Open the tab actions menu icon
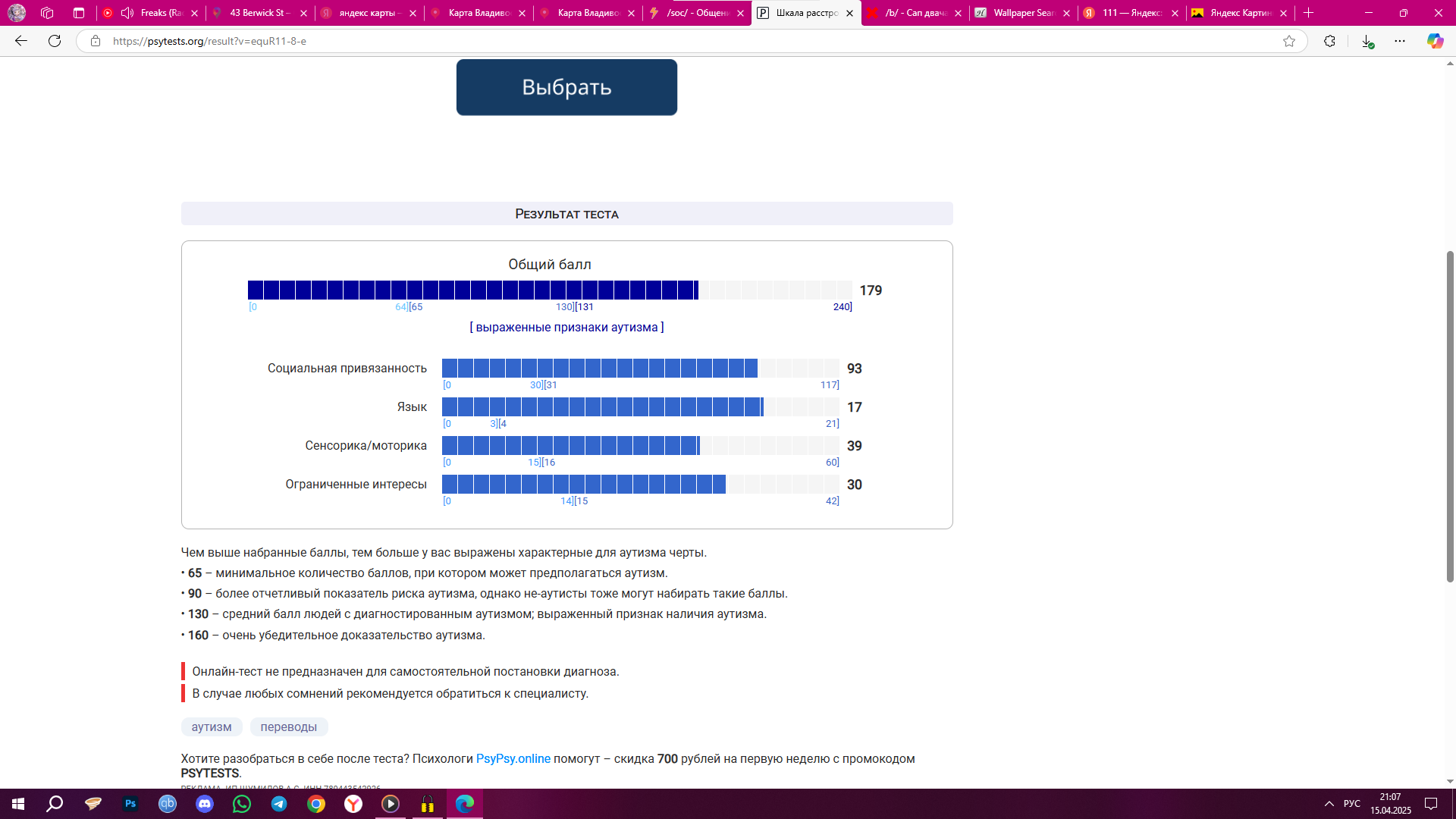 [x=79, y=13]
